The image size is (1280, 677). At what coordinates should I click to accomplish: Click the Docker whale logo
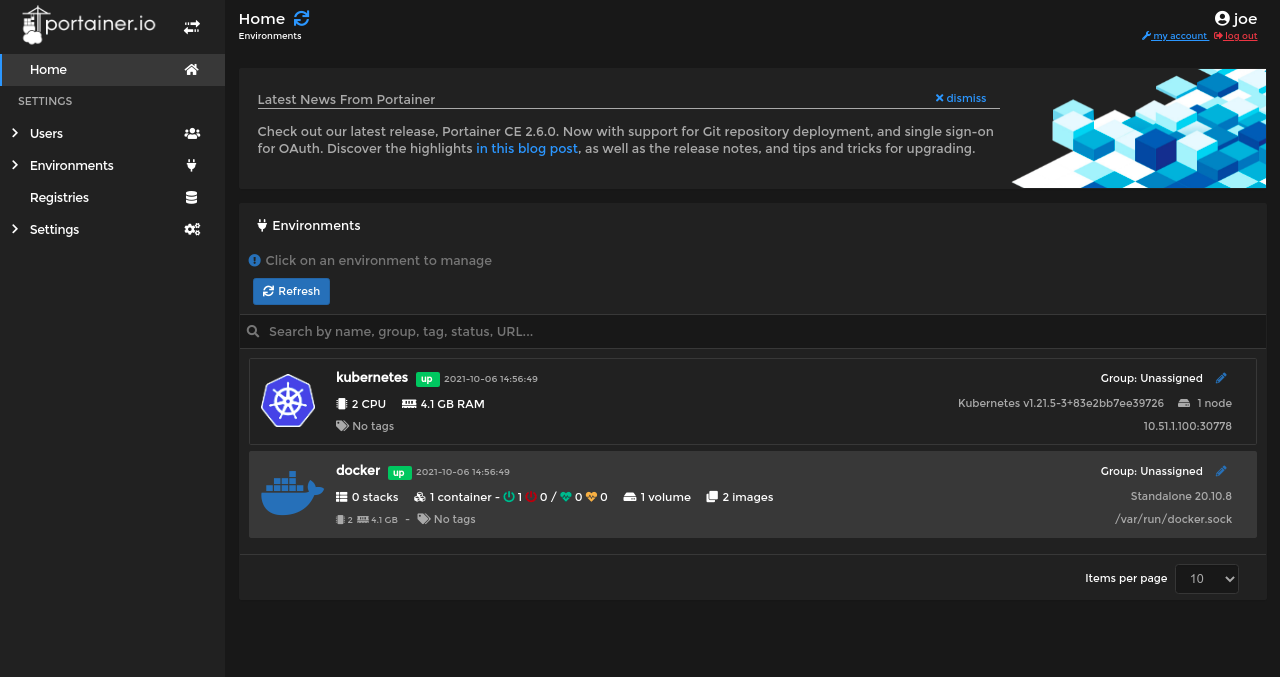tap(292, 494)
